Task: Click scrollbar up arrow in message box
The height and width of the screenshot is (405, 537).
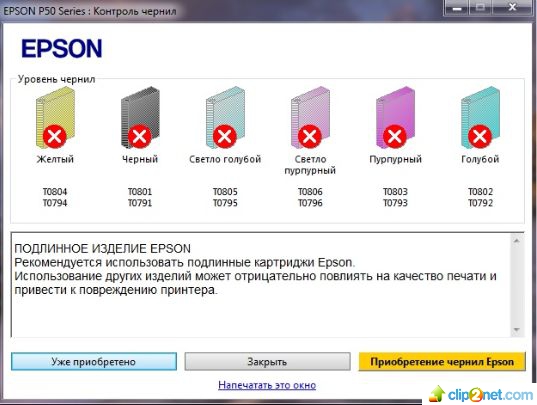Action: click(516, 241)
